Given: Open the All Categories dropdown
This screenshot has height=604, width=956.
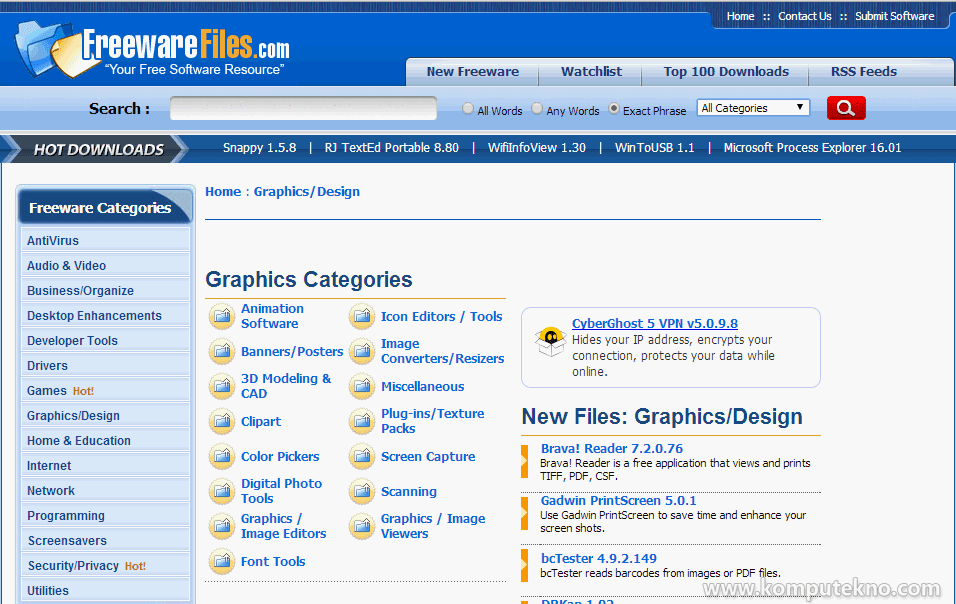Looking at the screenshot, I should click(753, 108).
